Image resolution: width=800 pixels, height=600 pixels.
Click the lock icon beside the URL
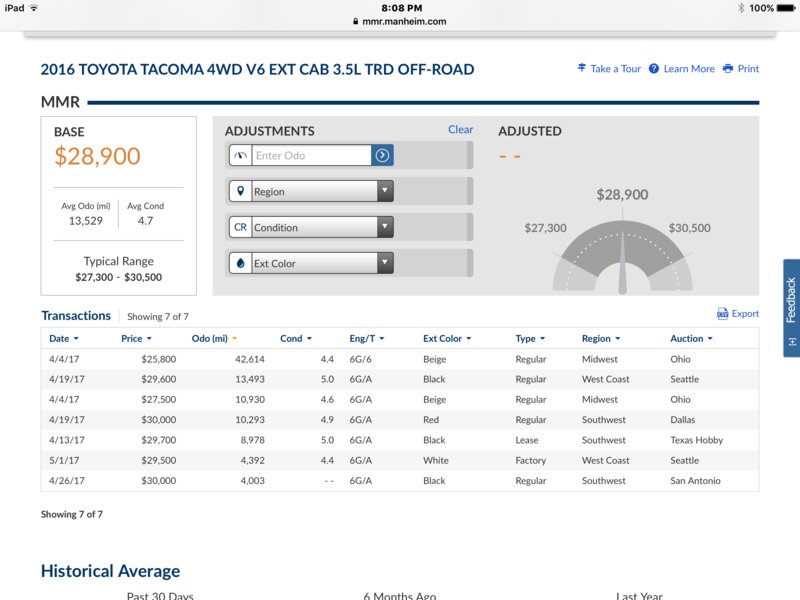pyautogui.click(x=356, y=21)
